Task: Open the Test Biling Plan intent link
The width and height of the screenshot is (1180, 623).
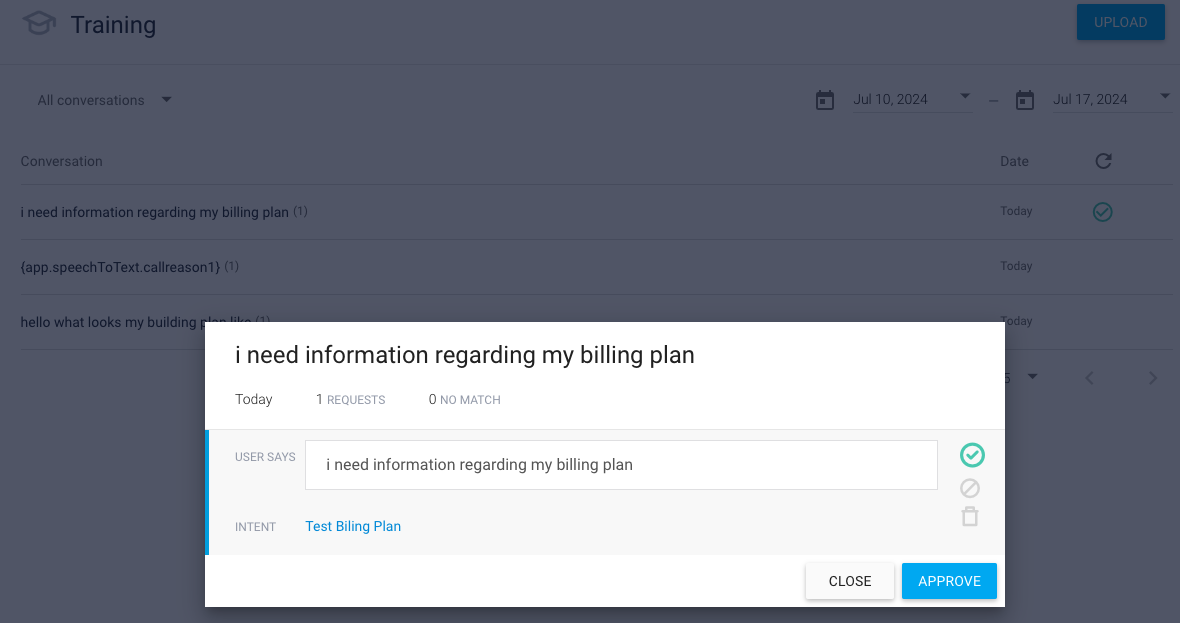Action: tap(353, 527)
